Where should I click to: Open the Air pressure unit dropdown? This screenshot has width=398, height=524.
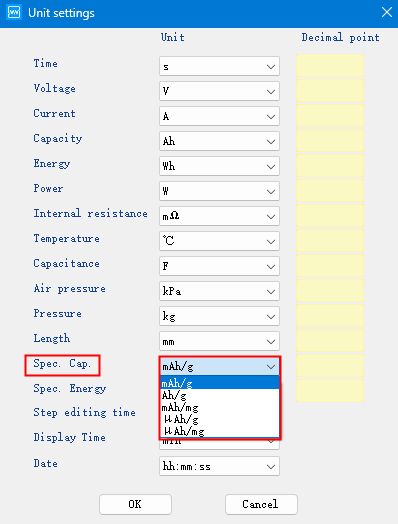pyautogui.click(x=219, y=291)
